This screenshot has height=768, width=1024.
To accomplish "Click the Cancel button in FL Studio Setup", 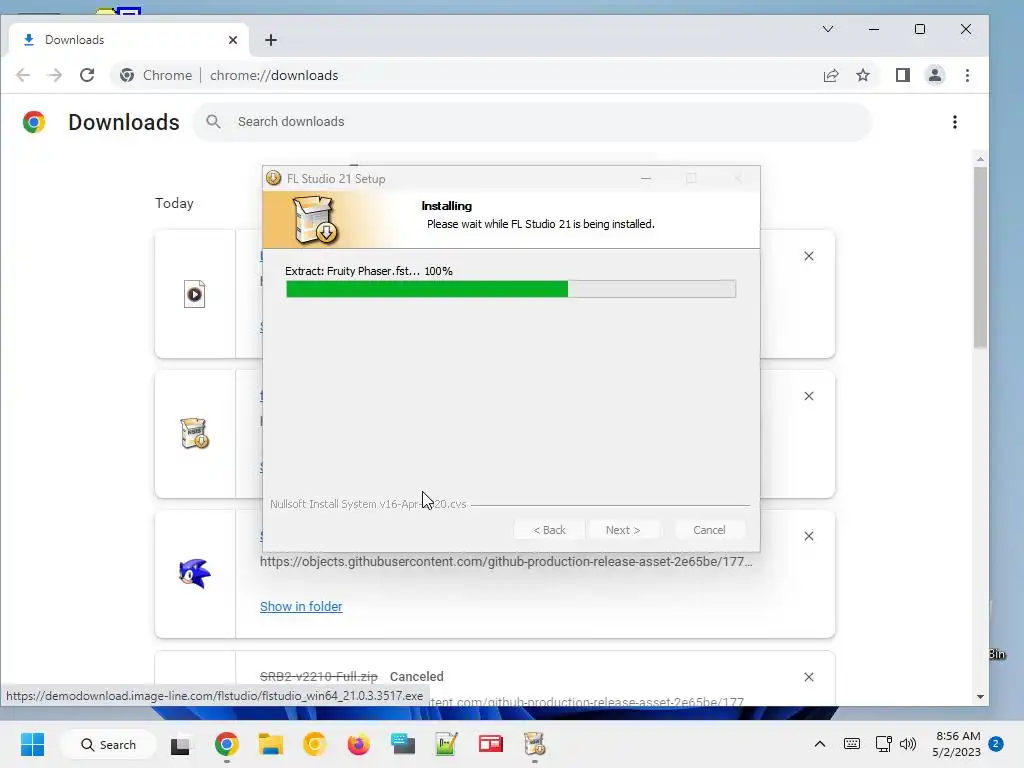I will coord(709,530).
